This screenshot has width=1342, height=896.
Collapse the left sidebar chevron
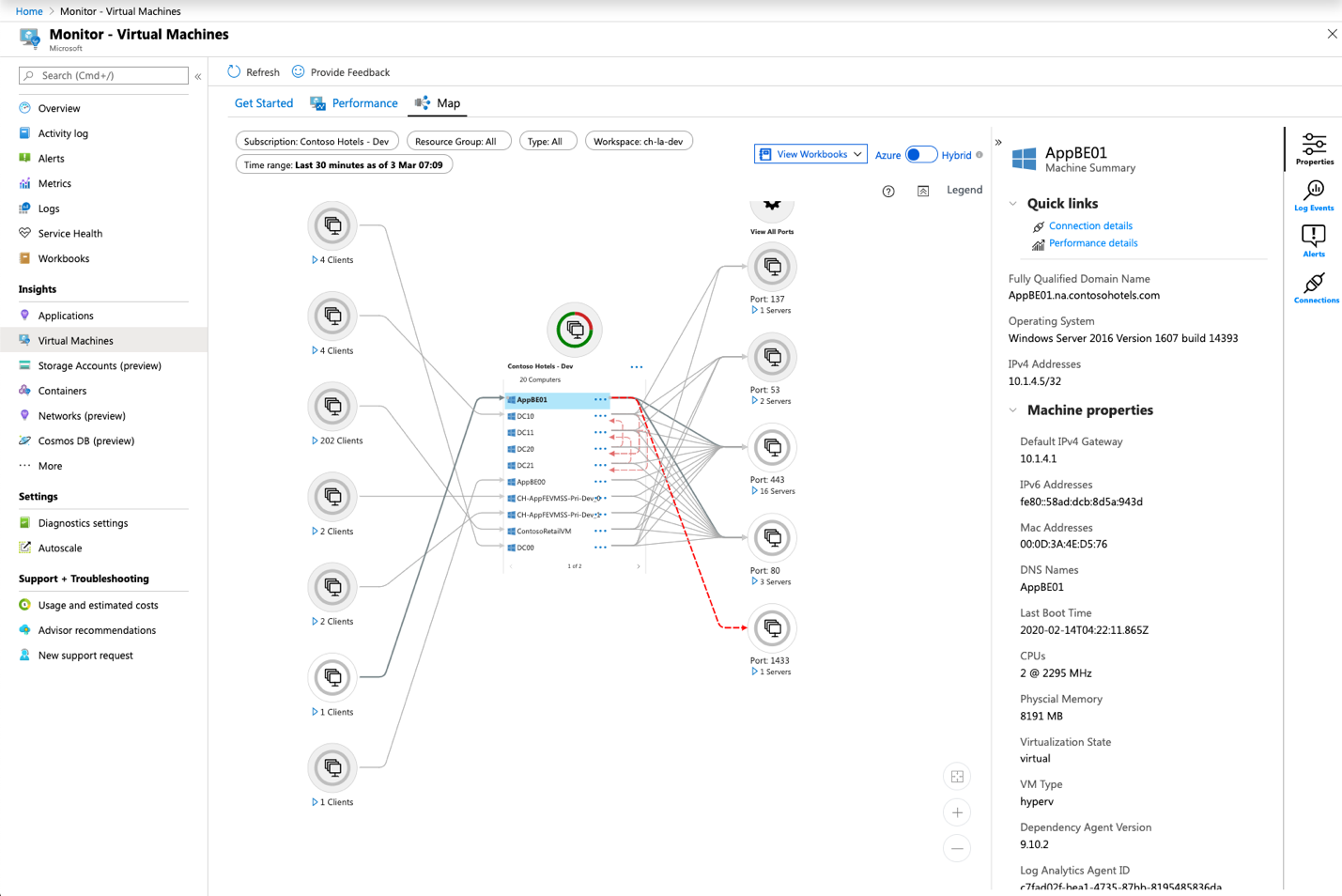(x=198, y=76)
